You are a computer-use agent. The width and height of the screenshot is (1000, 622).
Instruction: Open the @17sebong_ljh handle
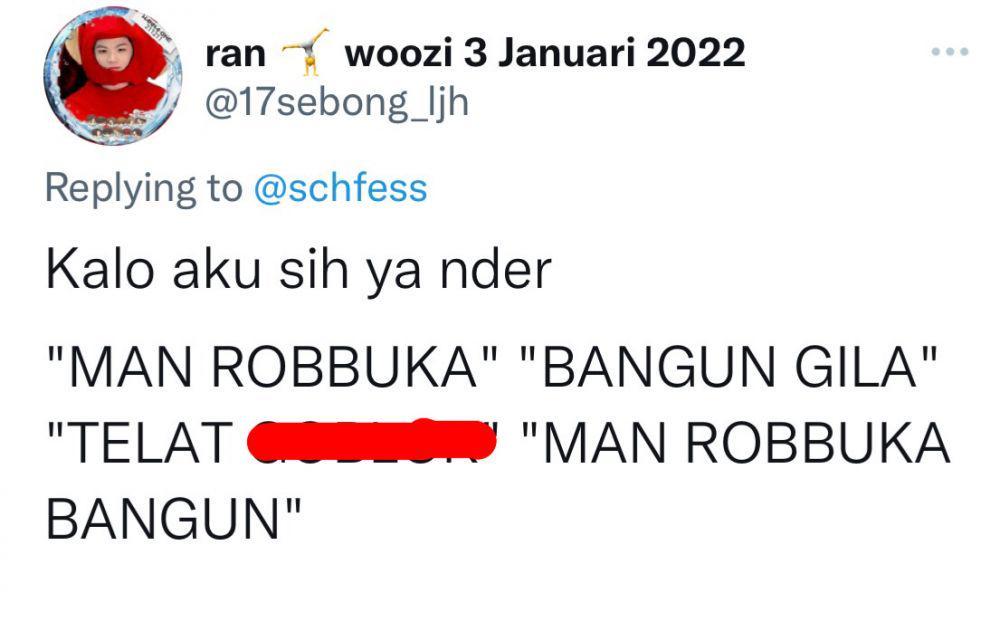pos(337,102)
